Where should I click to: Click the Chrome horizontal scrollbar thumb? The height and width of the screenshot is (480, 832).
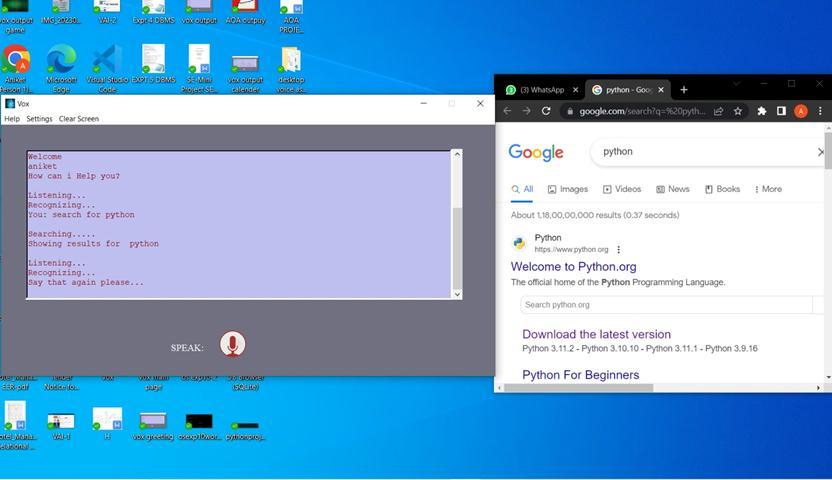[x=578, y=388]
